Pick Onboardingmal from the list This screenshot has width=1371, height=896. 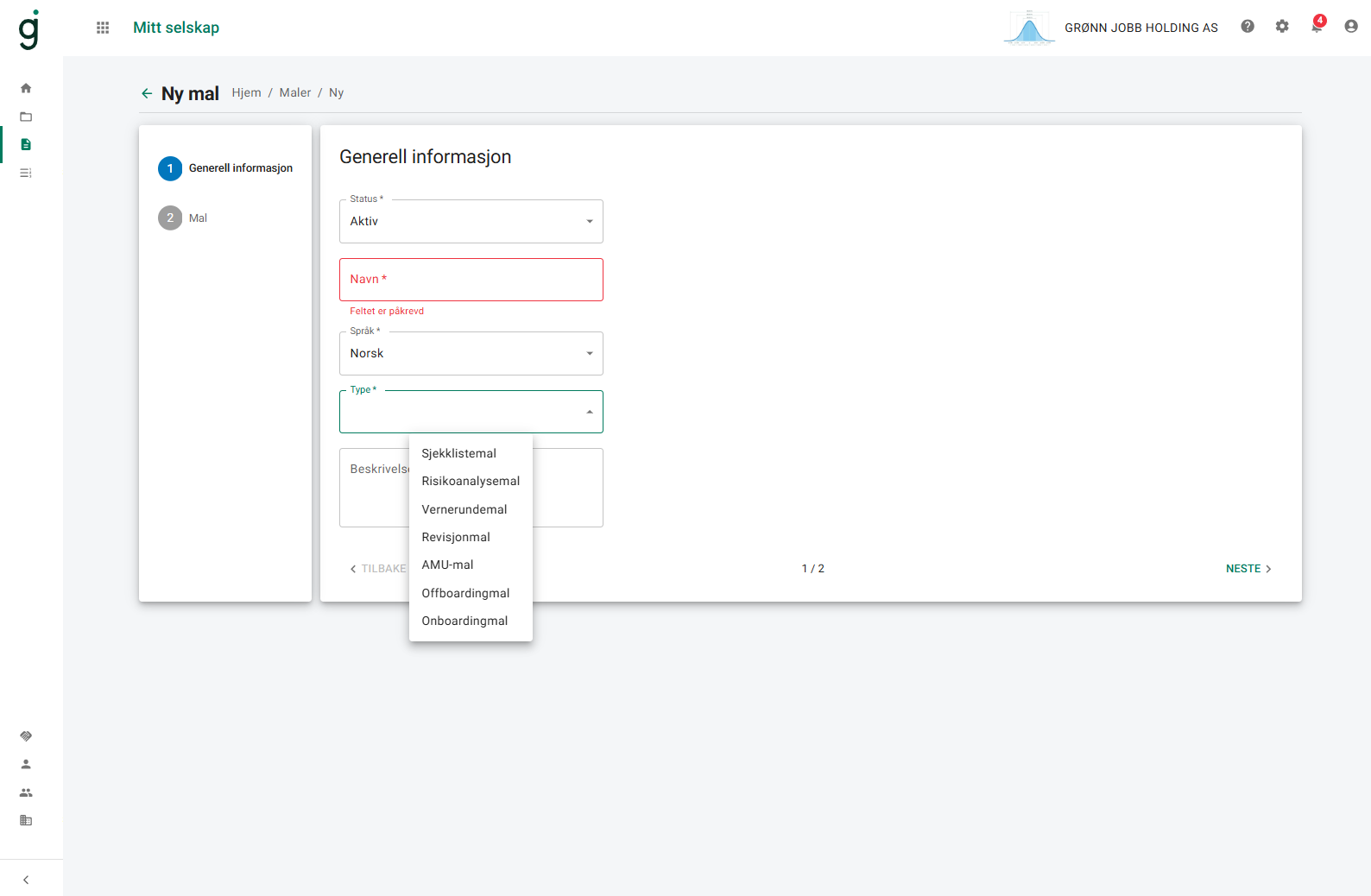[x=464, y=621]
